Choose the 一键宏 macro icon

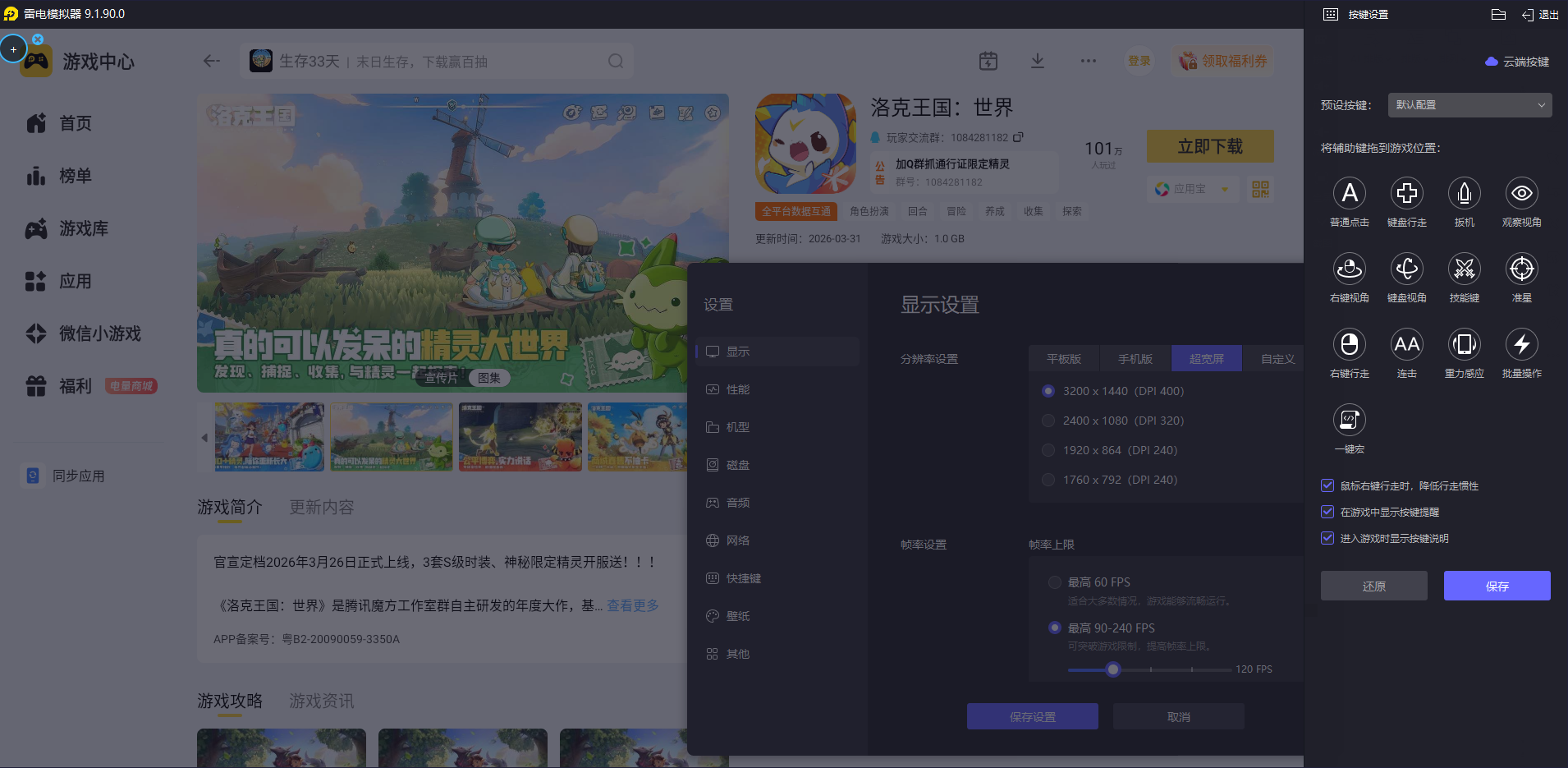click(1349, 420)
